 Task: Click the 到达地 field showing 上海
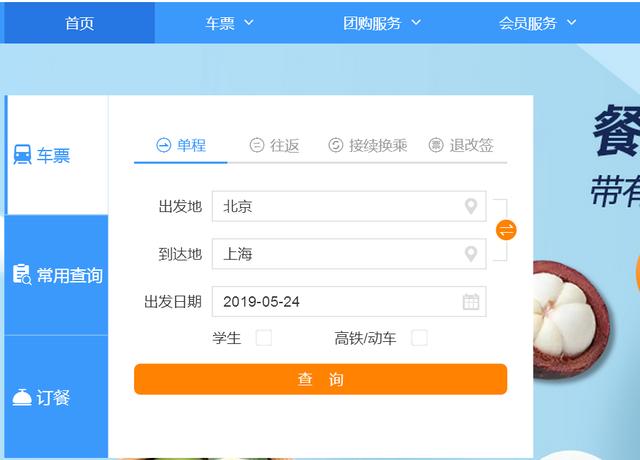coord(349,254)
